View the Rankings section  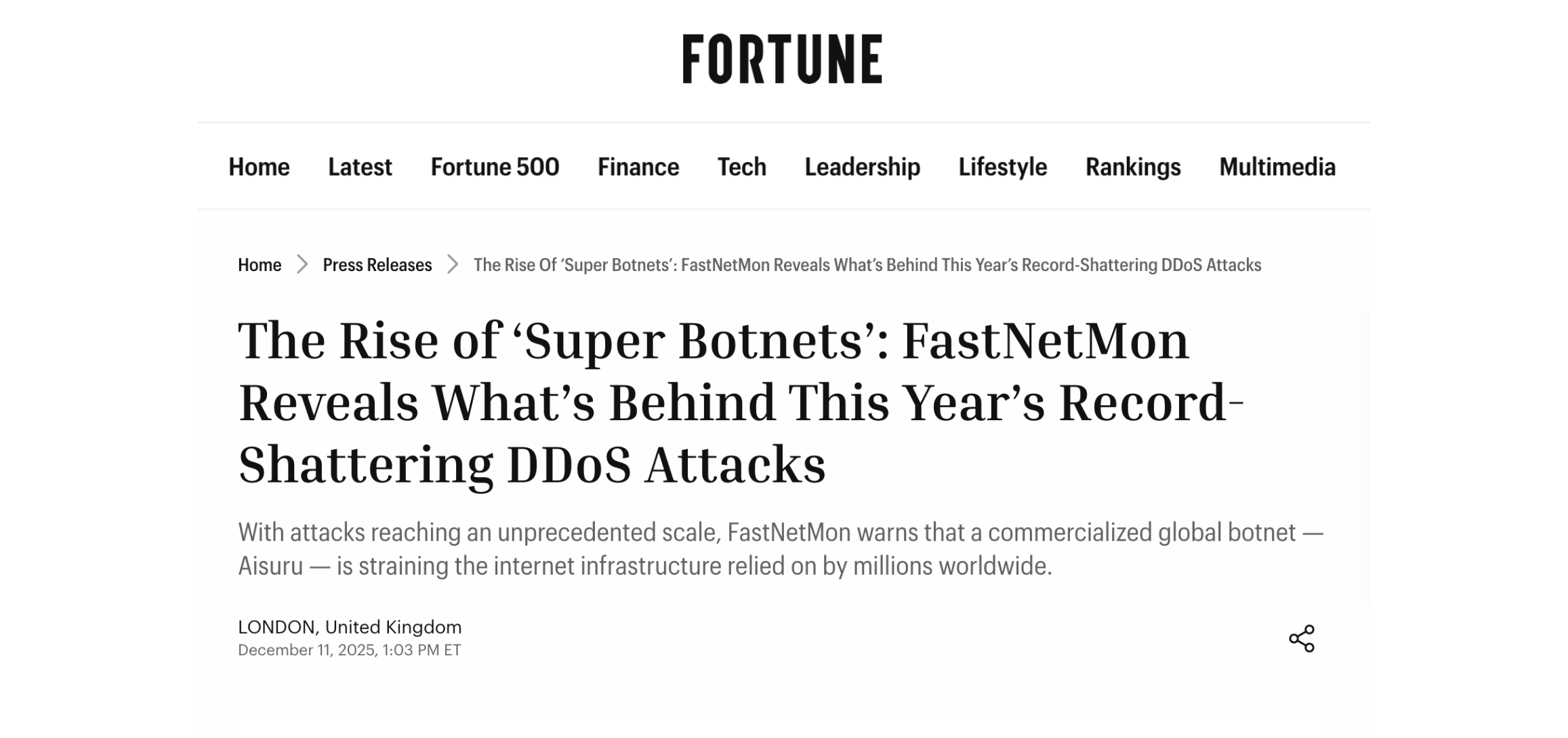1134,167
